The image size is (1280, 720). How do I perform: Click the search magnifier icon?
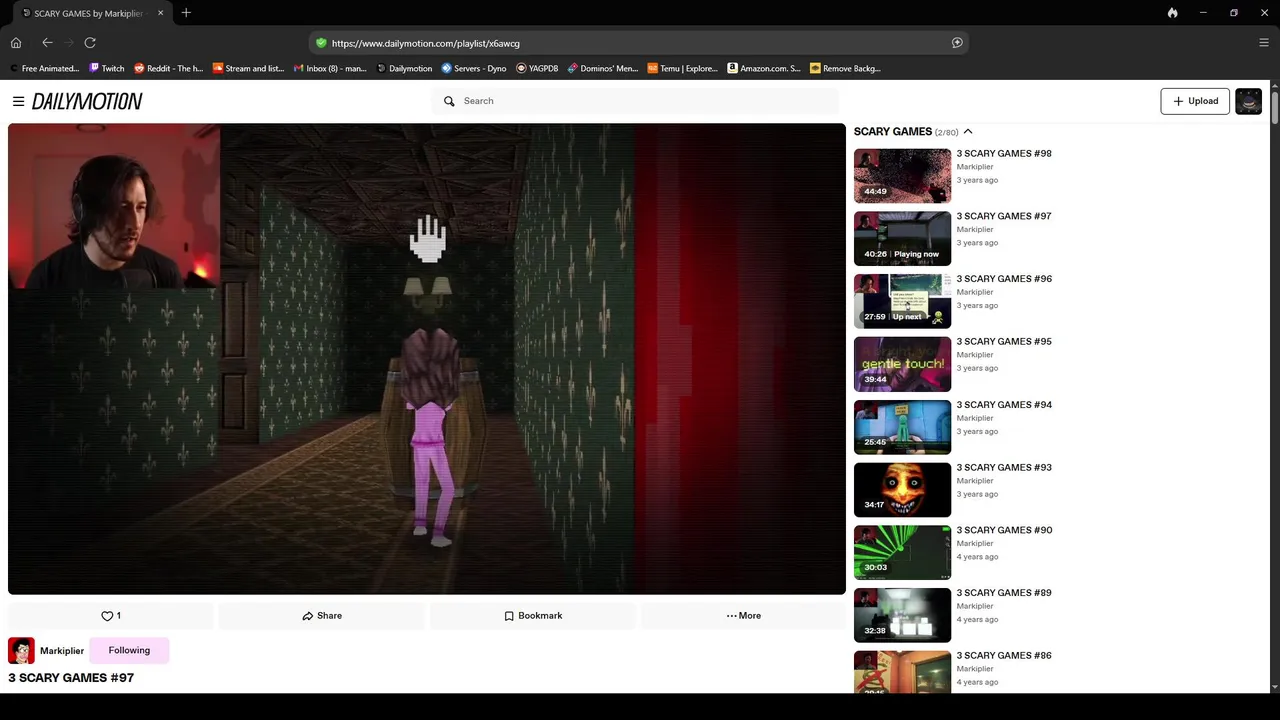tap(449, 101)
